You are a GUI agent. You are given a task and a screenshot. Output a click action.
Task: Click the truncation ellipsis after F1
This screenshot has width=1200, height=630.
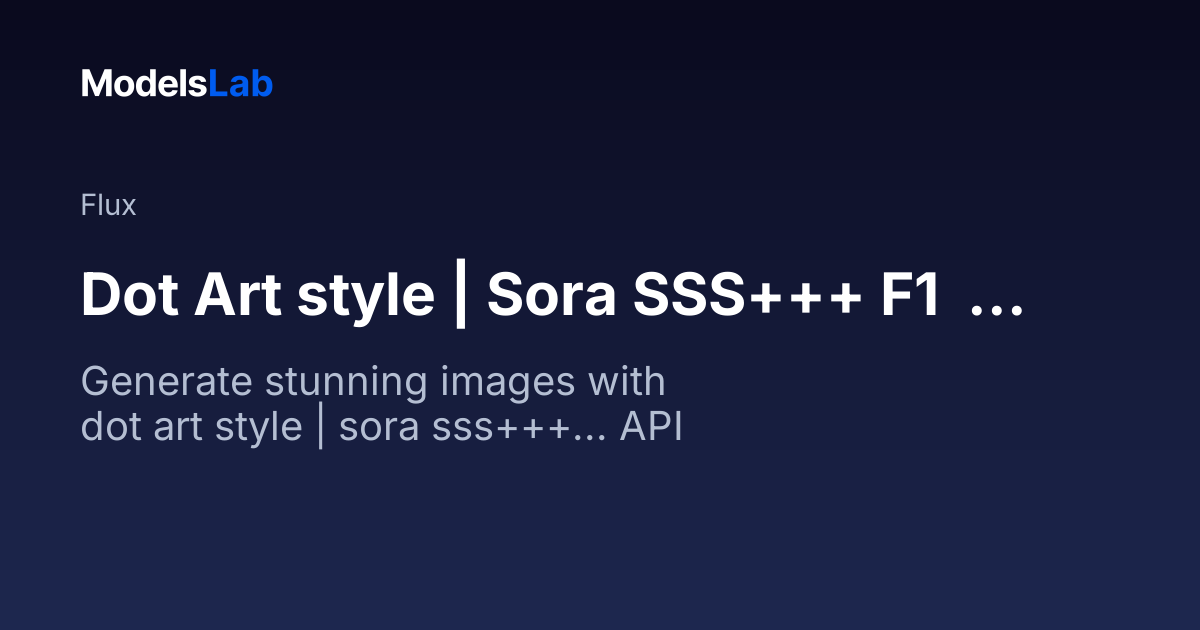click(998, 308)
